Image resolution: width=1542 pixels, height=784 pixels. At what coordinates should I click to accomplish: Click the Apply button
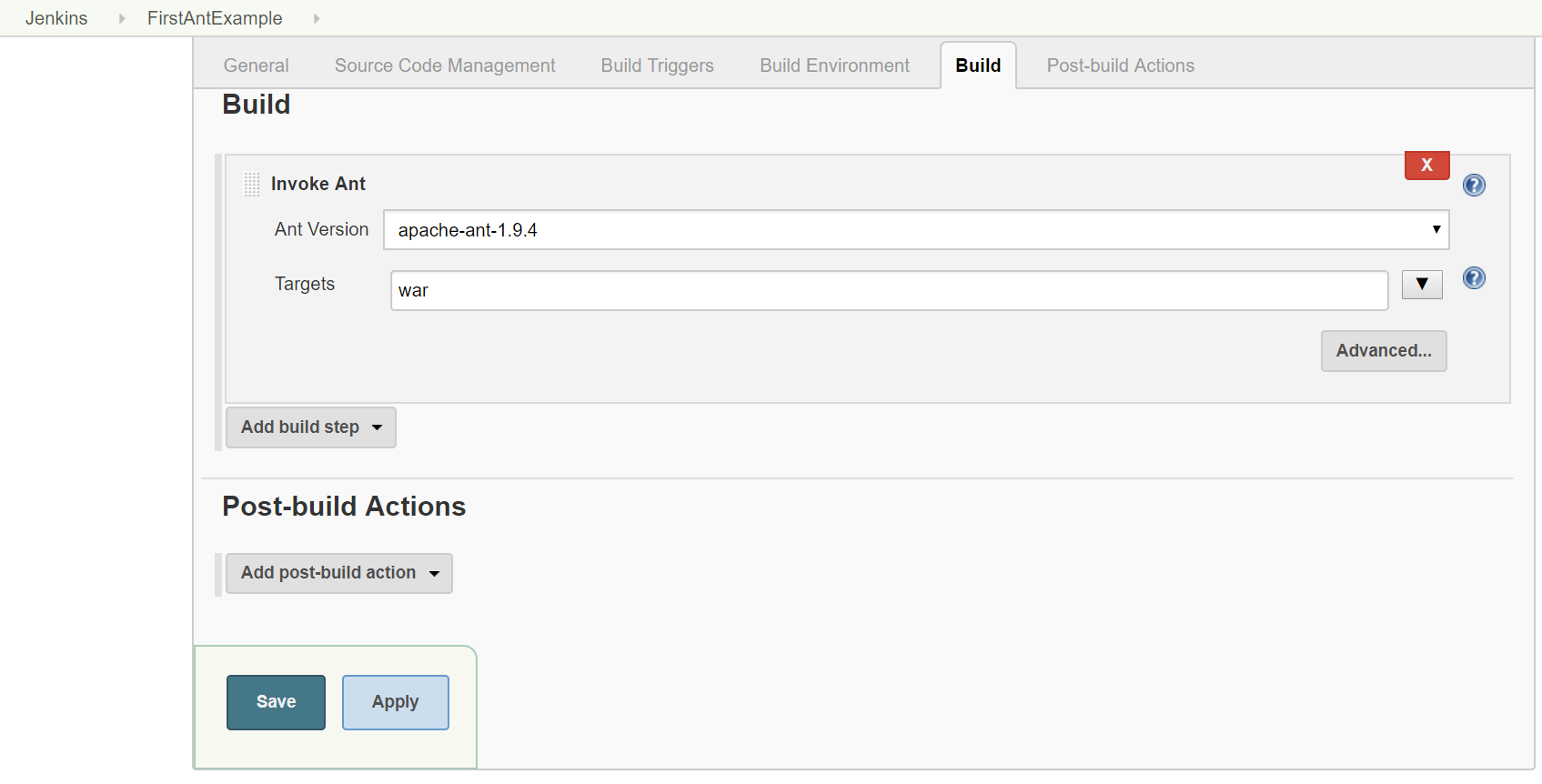click(x=396, y=702)
